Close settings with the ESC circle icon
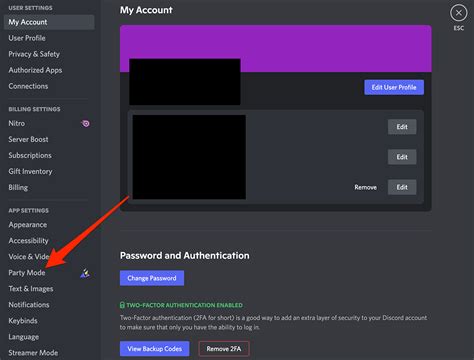The width and height of the screenshot is (474, 360). (x=459, y=13)
